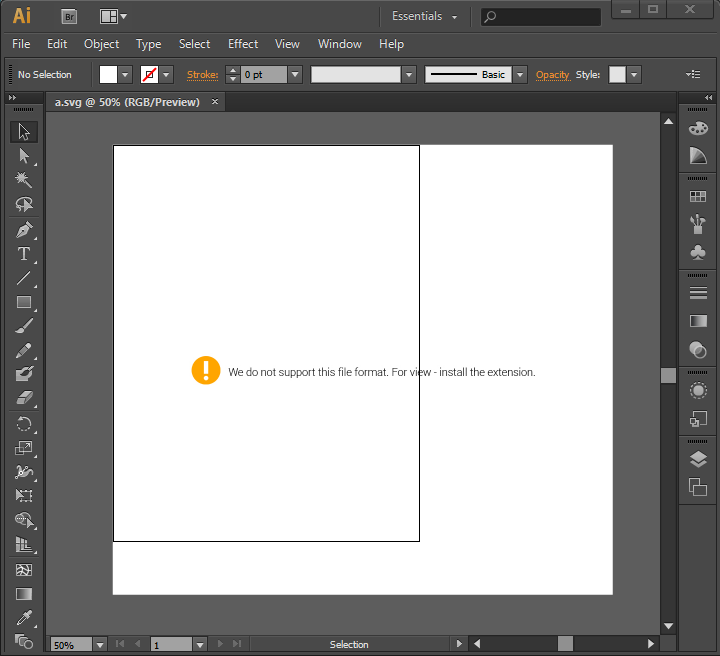The width and height of the screenshot is (720, 656).
Task: Open the Artboards panel
Action: (x=698, y=487)
